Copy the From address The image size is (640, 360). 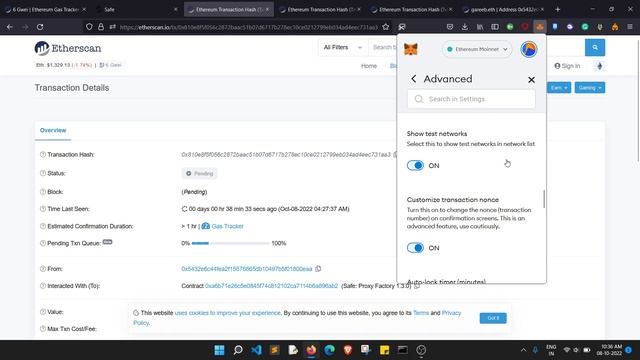(318, 269)
